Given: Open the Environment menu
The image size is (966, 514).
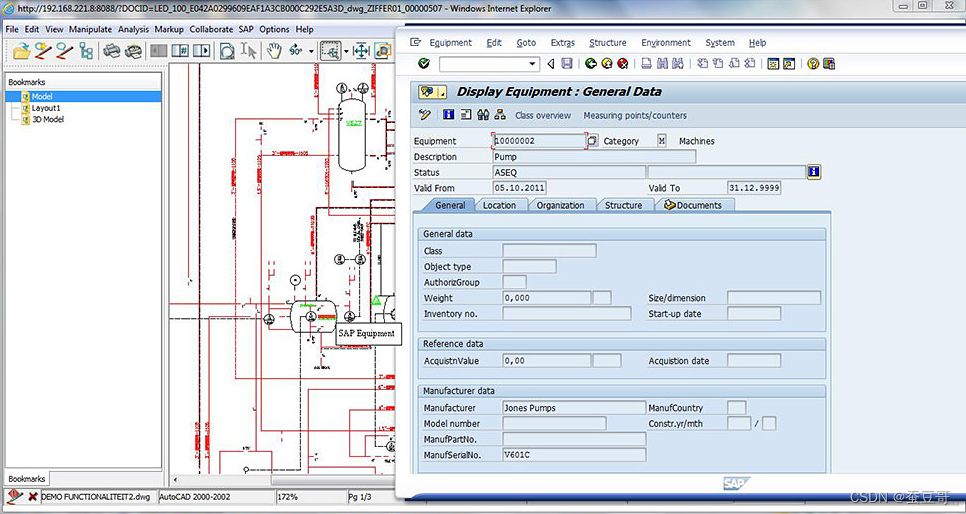Looking at the screenshot, I should tap(666, 43).
